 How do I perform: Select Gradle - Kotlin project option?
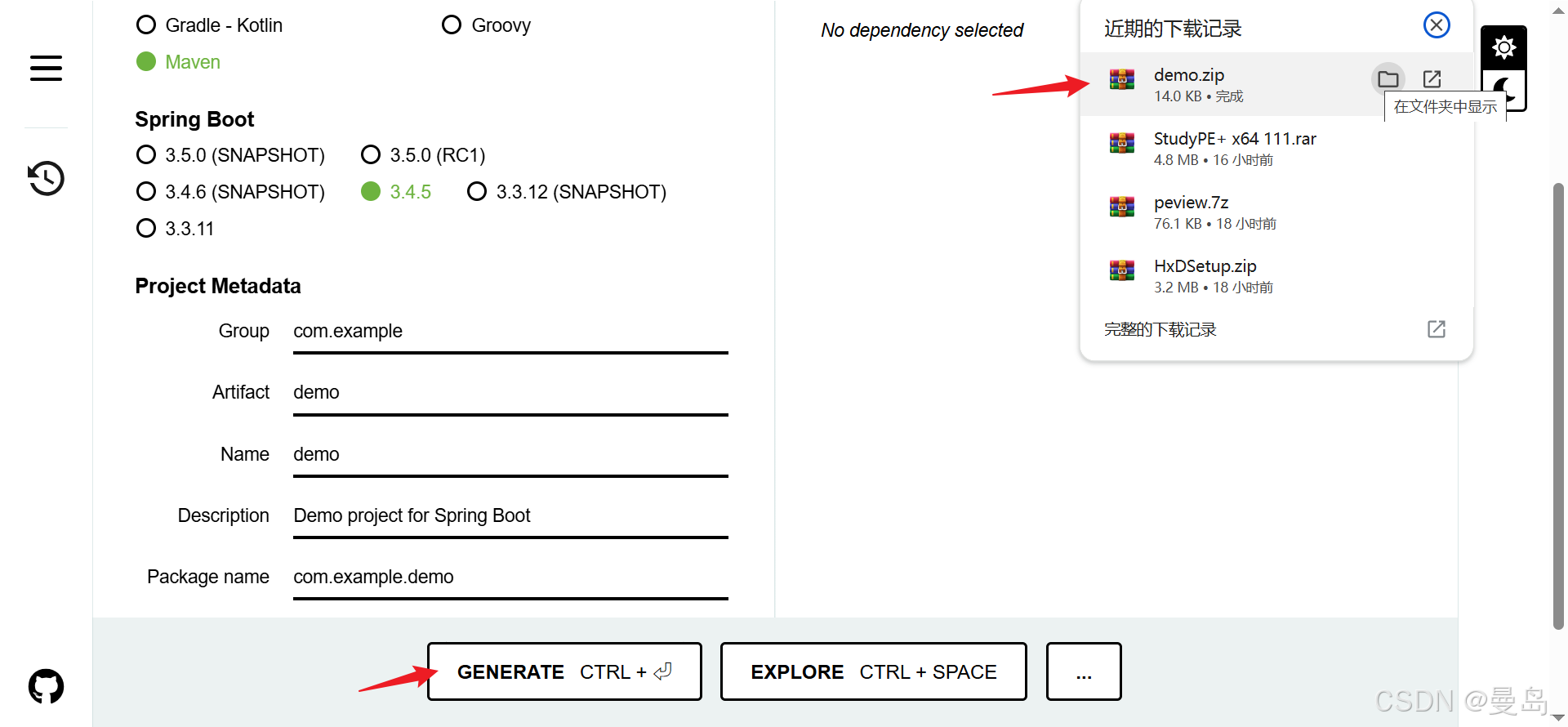point(210,25)
